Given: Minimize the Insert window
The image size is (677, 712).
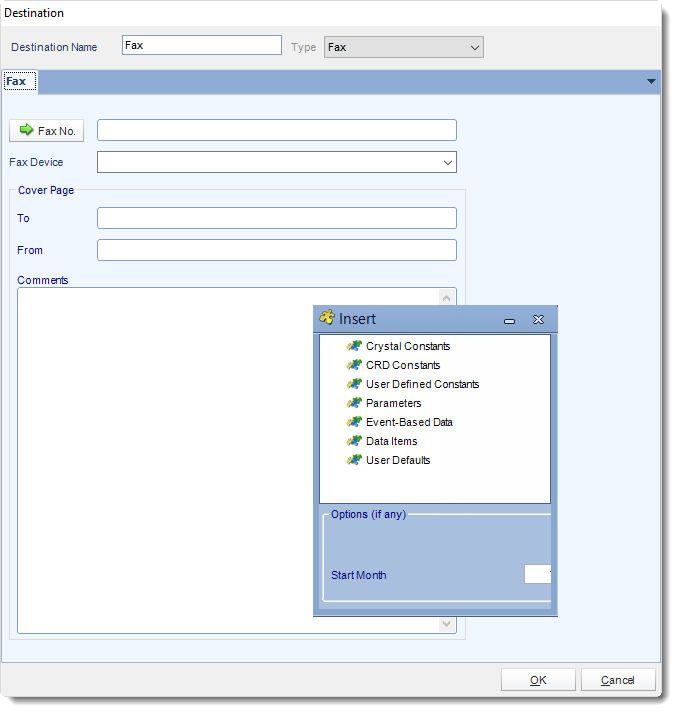Looking at the screenshot, I should click(x=509, y=321).
